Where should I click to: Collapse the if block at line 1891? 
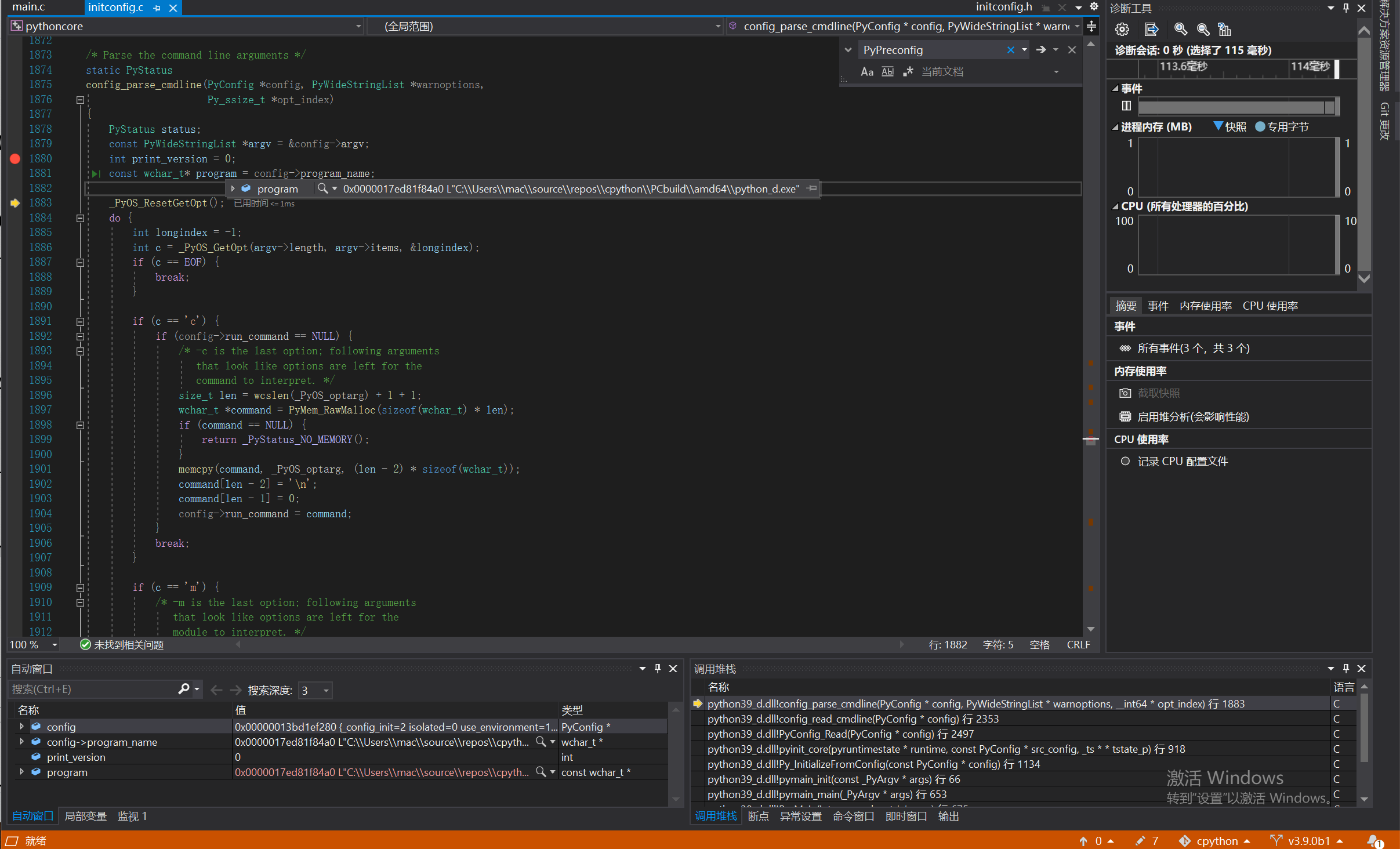[80, 321]
